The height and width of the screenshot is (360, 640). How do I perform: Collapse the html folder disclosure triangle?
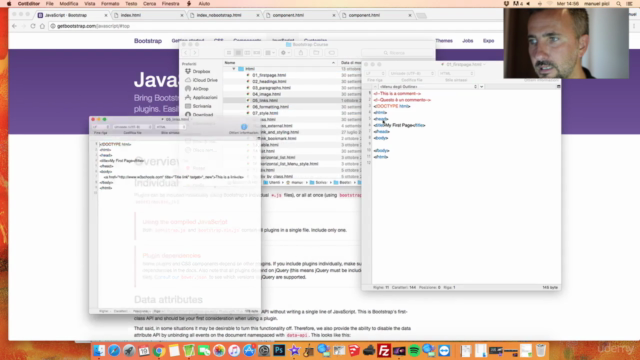(234, 69)
